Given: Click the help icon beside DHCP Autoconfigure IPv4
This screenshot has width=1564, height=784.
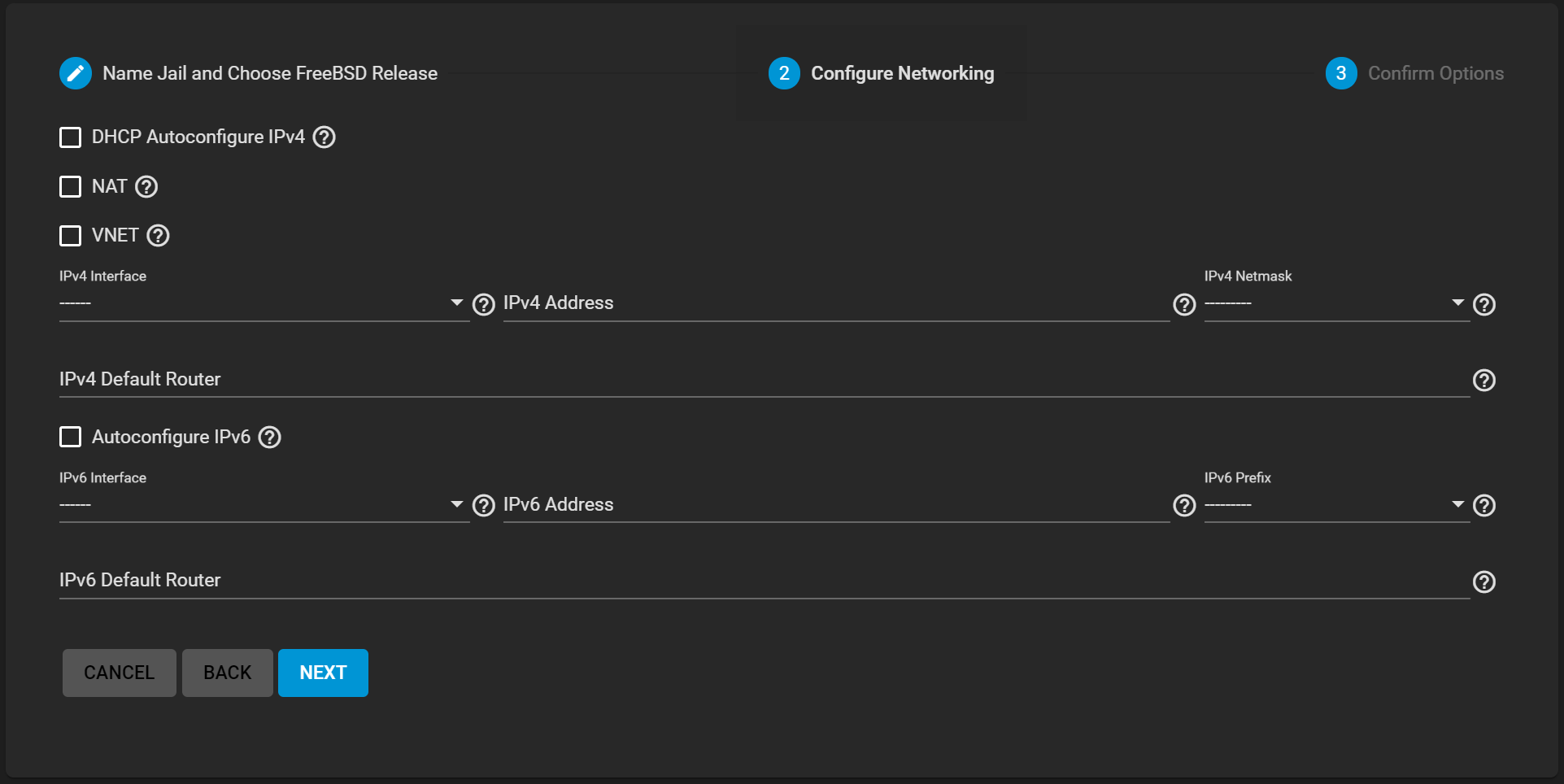Looking at the screenshot, I should click(325, 137).
